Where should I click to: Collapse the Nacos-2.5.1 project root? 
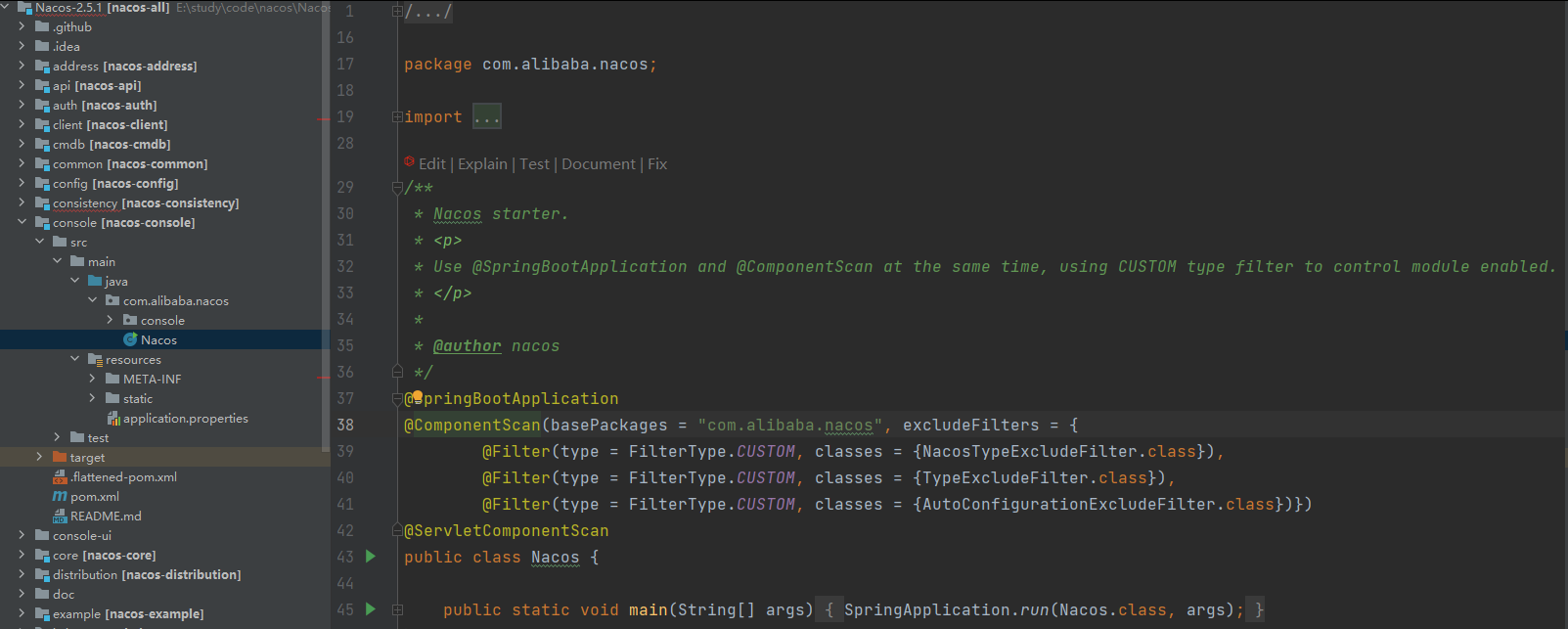pos(7,7)
